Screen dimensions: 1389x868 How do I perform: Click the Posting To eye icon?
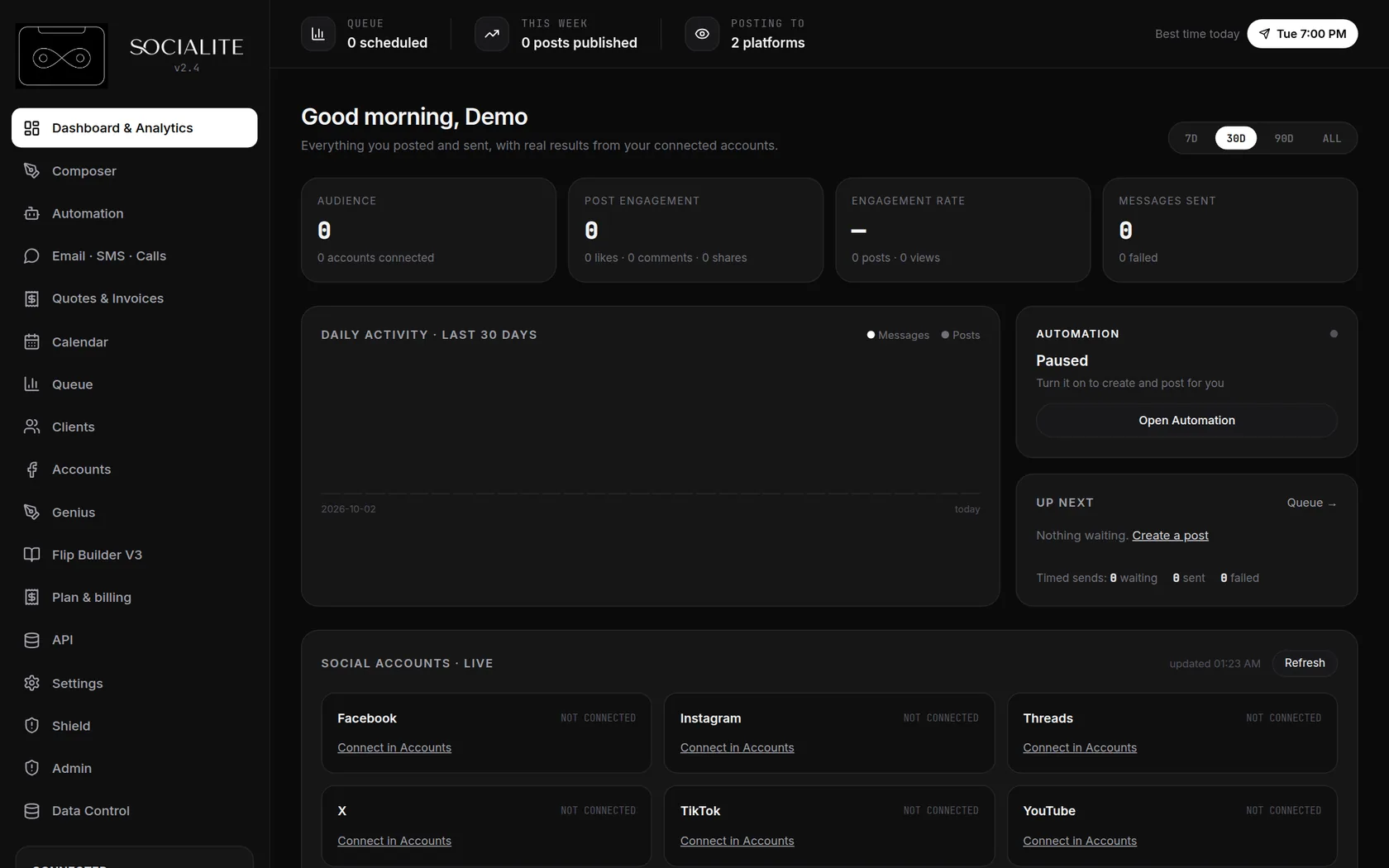(702, 34)
